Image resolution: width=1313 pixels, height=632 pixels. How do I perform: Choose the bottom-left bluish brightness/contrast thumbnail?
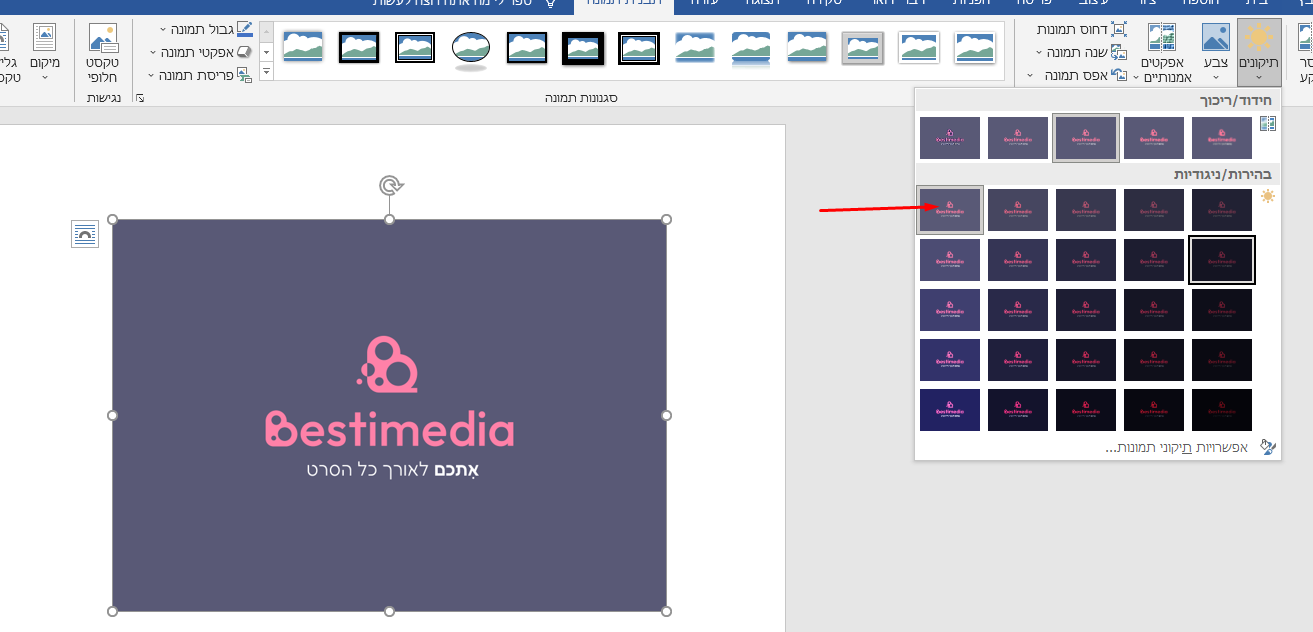pos(950,410)
